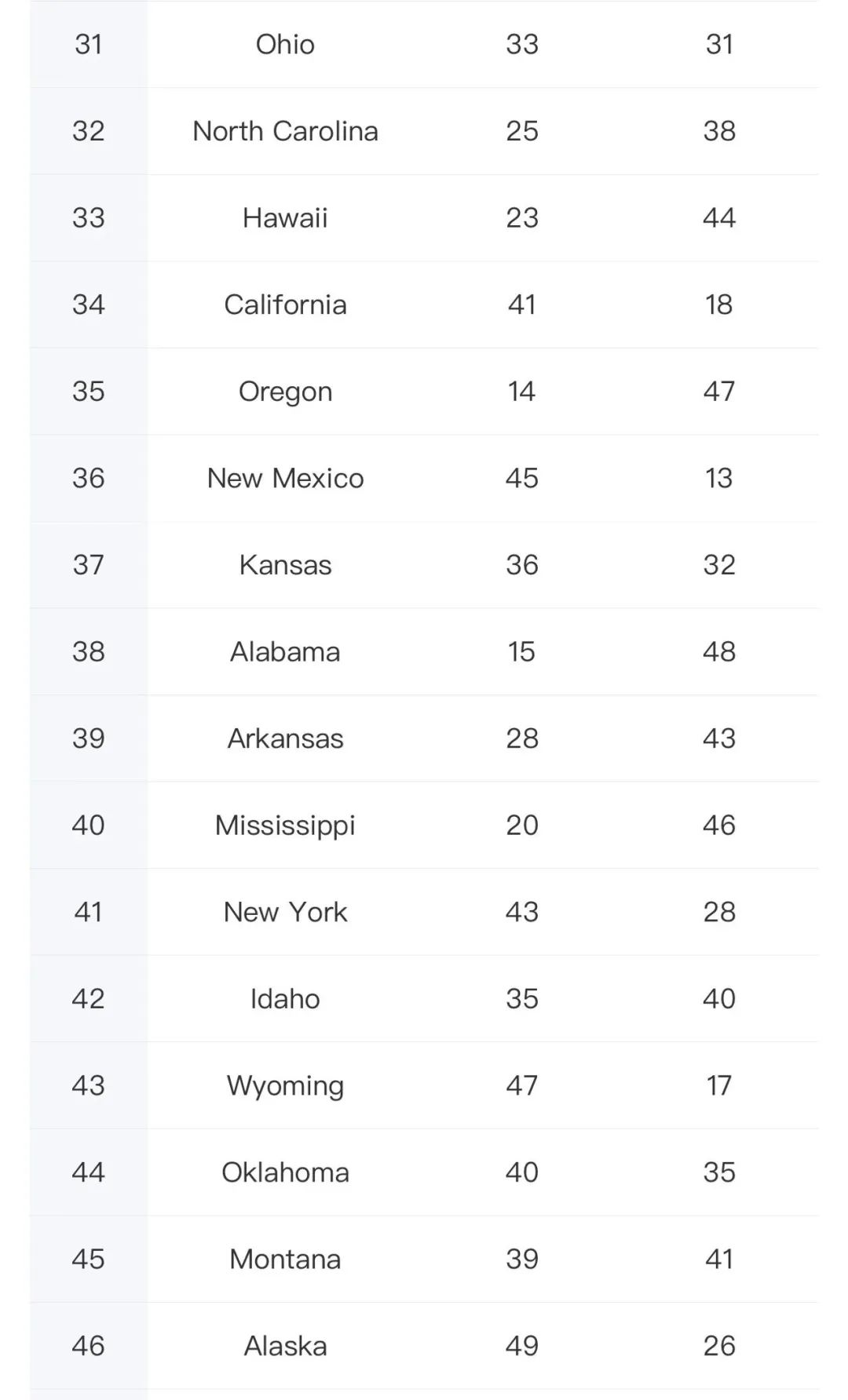Click rank number 46 cell
This screenshot has height=1400, width=848.
(89, 1346)
